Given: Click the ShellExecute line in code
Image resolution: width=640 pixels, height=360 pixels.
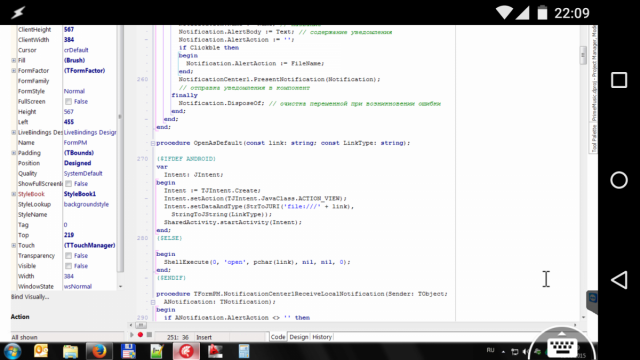Looking at the screenshot, I should (257, 262).
